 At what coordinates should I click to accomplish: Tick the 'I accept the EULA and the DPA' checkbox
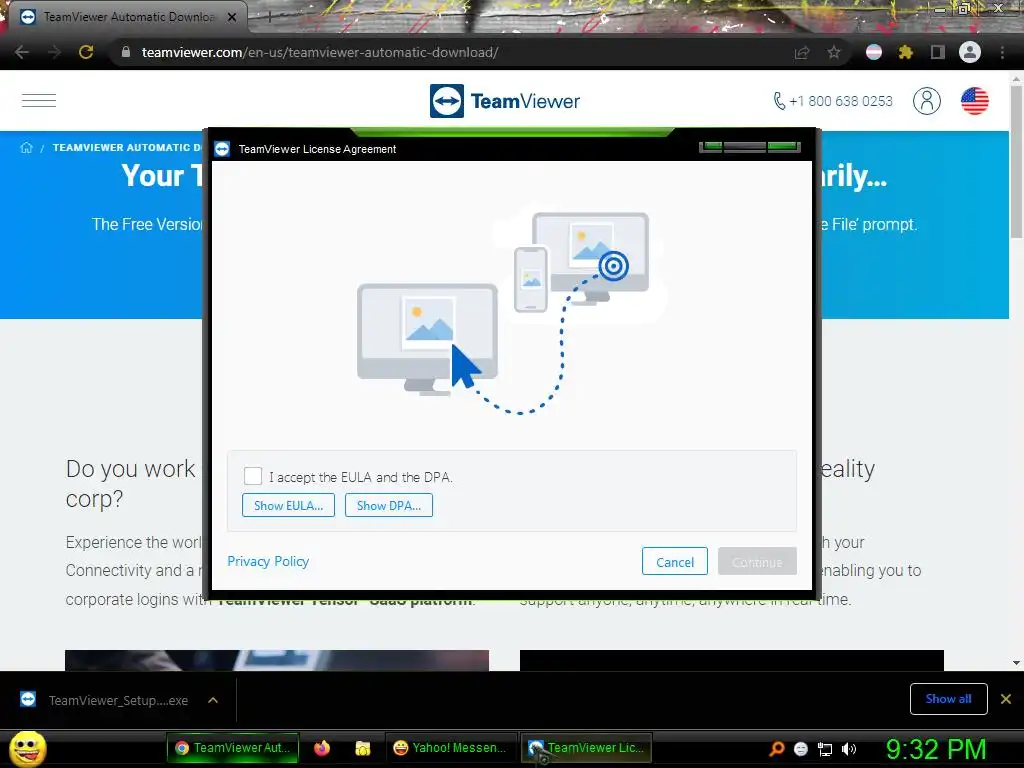[253, 476]
